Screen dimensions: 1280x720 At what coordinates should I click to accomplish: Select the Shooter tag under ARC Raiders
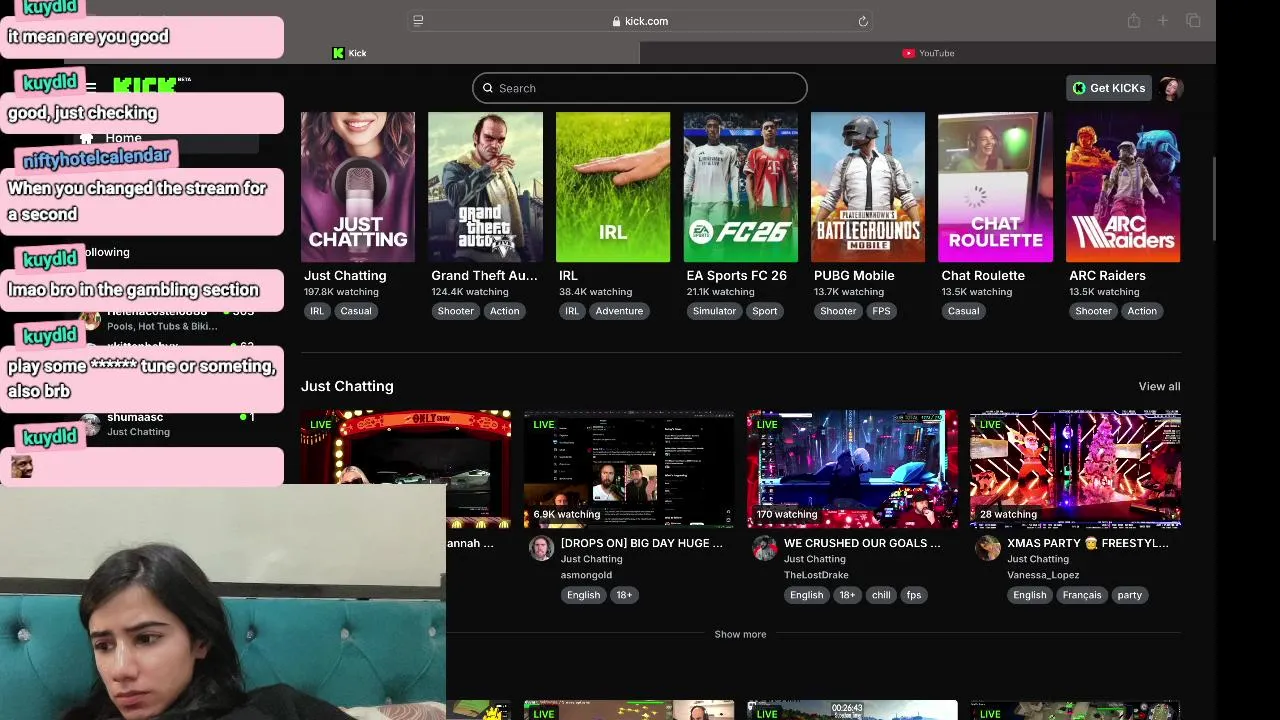[x=1093, y=311]
